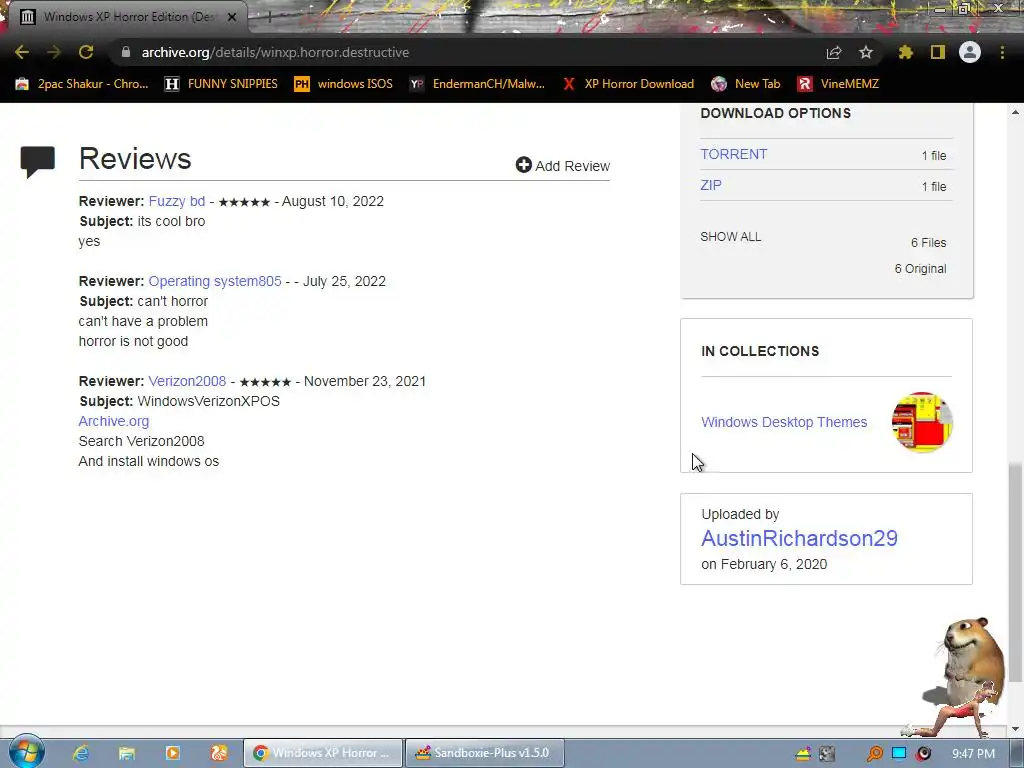This screenshot has height=768, width=1024.
Task: Open the New Tab bookmark
Action: (746, 84)
